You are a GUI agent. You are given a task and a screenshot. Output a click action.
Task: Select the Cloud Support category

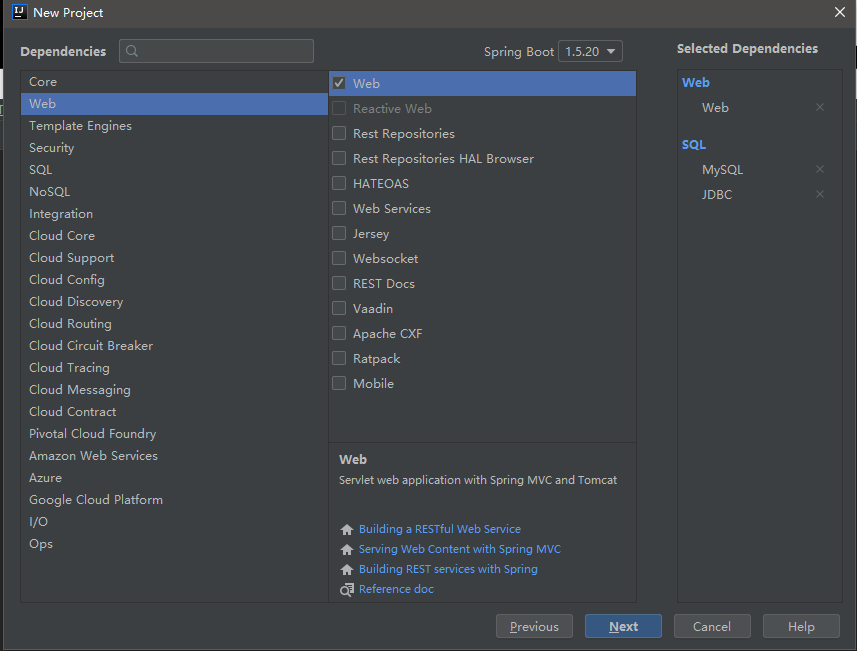click(174, 257)
